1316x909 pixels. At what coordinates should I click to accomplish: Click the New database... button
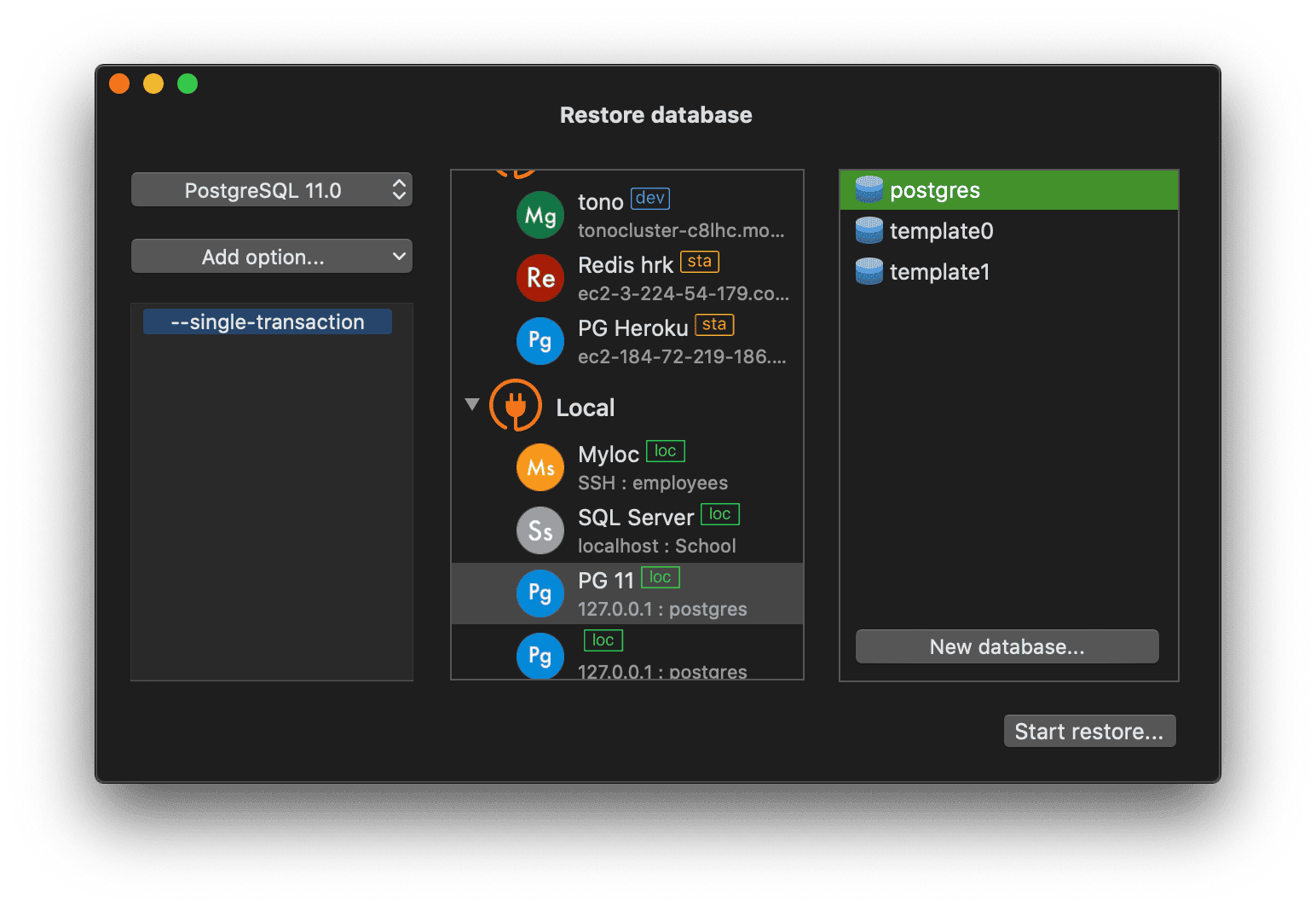coord(1007,647)
